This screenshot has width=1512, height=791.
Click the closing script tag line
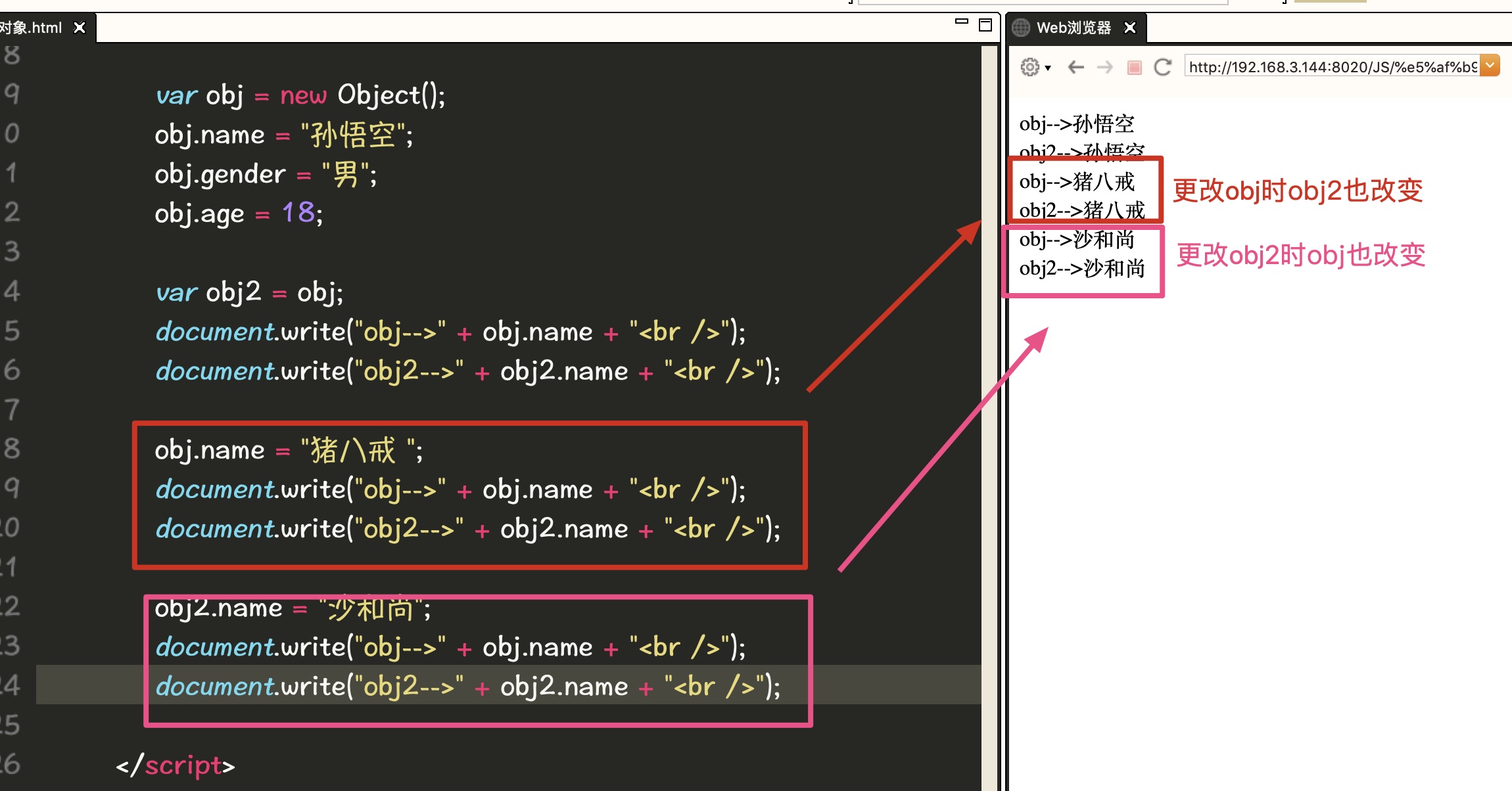(176, 766)
